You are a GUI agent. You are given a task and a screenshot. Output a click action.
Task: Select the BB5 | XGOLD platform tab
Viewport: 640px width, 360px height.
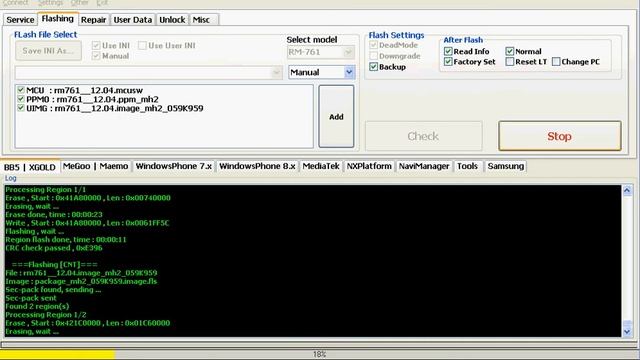click(x=30, y=167)
